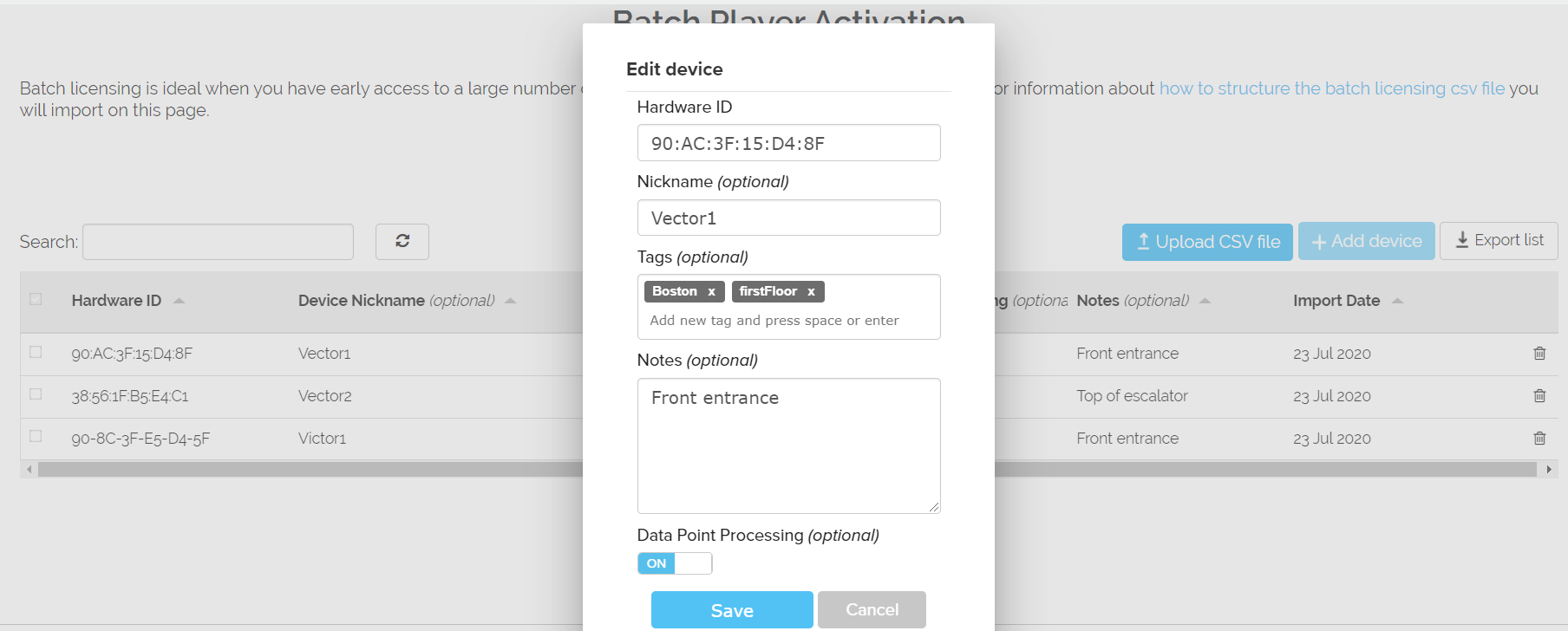Cancel the Edit device dialog

coord(872,610)
